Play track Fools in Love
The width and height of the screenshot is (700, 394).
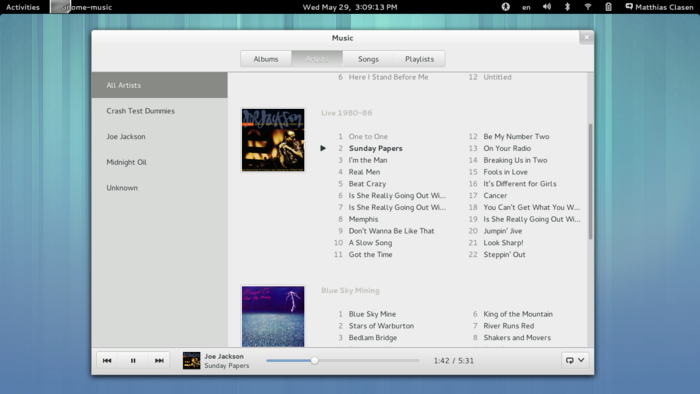click(x=505, y=172)
